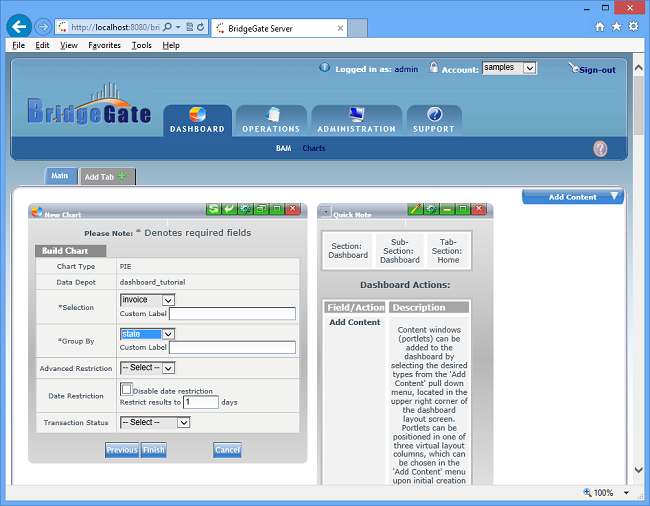Click the Finish button
This screenshot has width=650, height=506.
point(153,450)
